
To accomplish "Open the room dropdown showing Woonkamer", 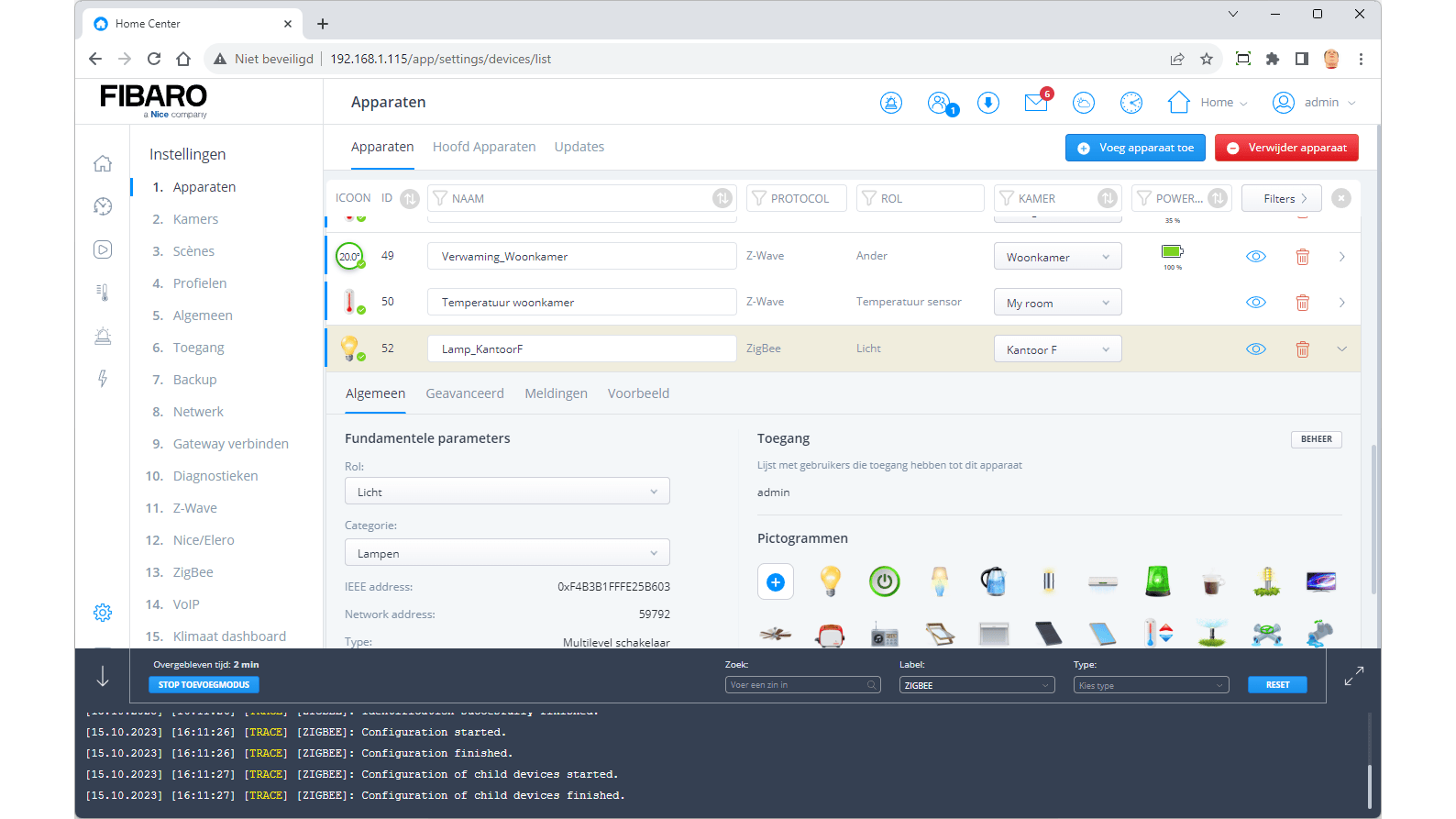I will (x=1058, y=257).
